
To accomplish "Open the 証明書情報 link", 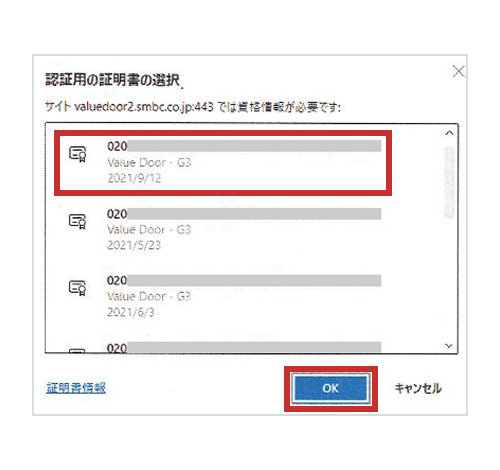I will [76, 388].
